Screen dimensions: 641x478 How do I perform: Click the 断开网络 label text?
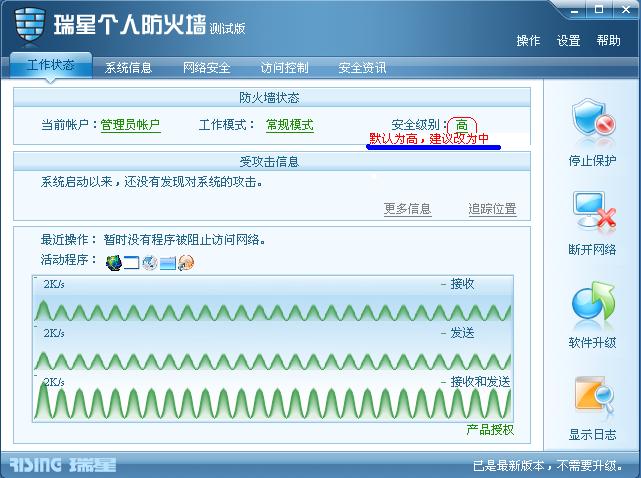(592, 249)
